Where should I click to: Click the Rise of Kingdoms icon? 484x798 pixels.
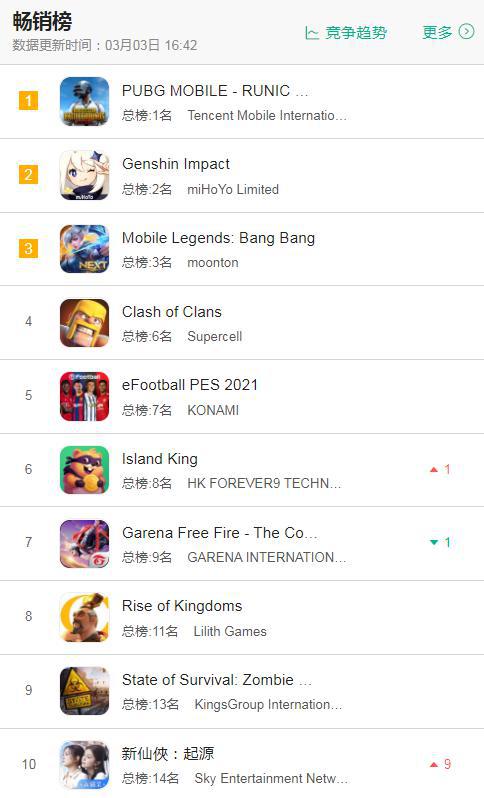coord(84,617)
